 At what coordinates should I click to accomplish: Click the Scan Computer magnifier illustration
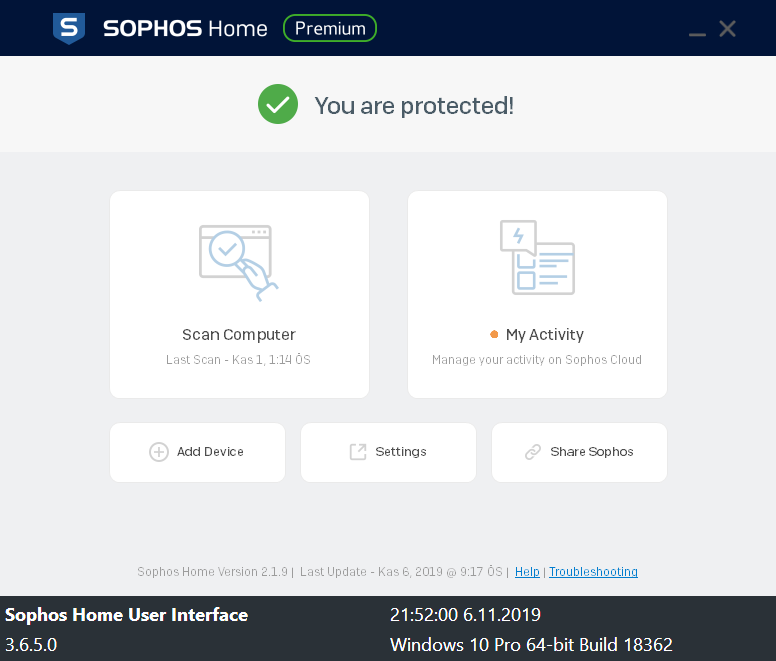tap(238, 263)
